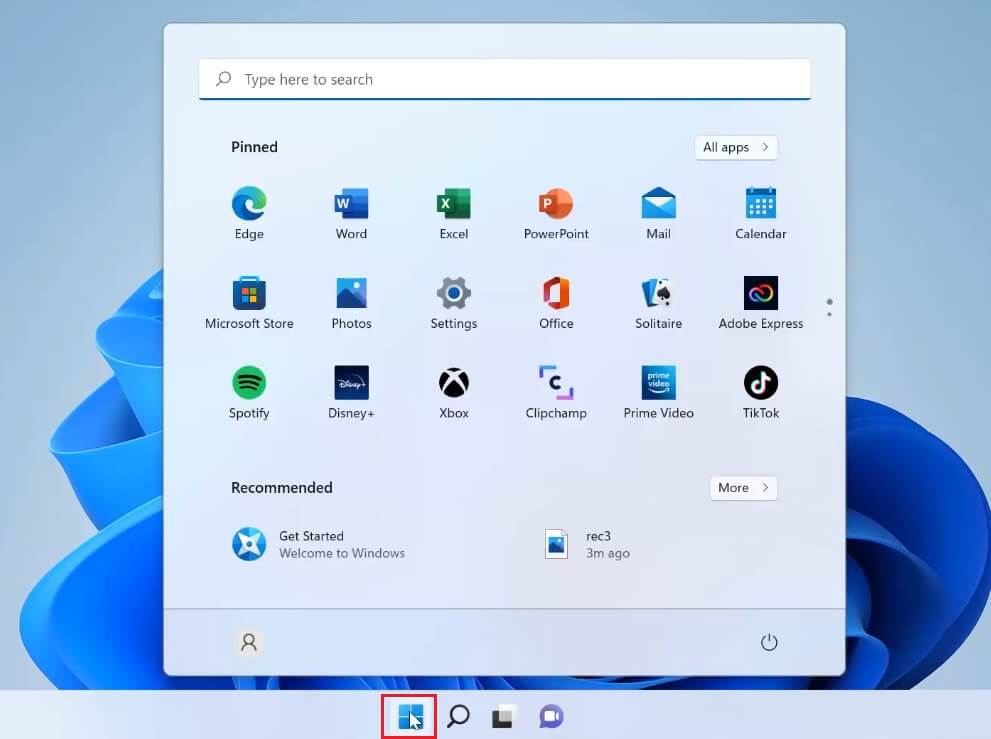Open Microsoft Edge from pinned apps
The width and height of the screenshot is (991, 739).
tap(248, 205)
